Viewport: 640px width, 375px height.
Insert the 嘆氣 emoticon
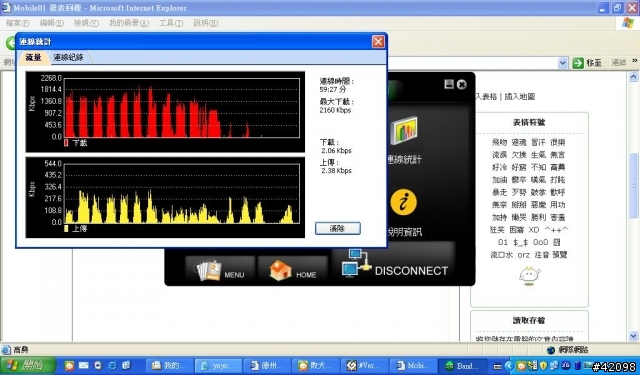[x=538, y=180]
